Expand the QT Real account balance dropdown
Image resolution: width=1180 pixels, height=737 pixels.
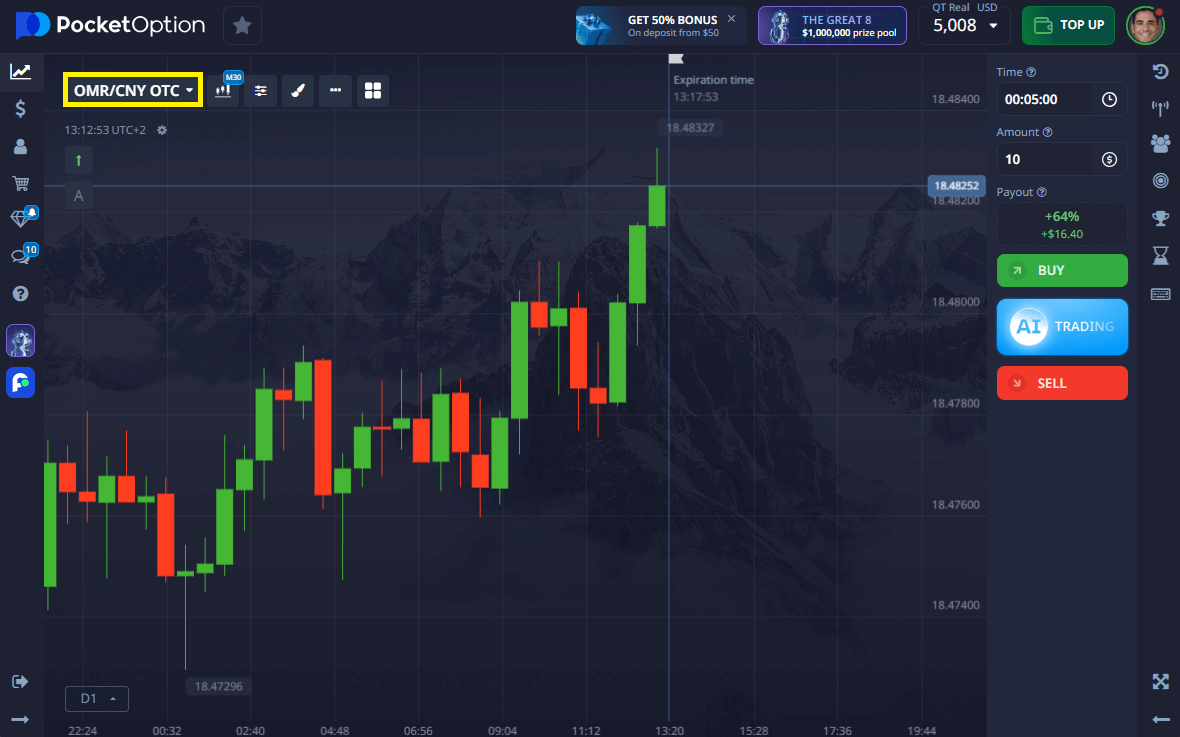click(x=964, y=26)
